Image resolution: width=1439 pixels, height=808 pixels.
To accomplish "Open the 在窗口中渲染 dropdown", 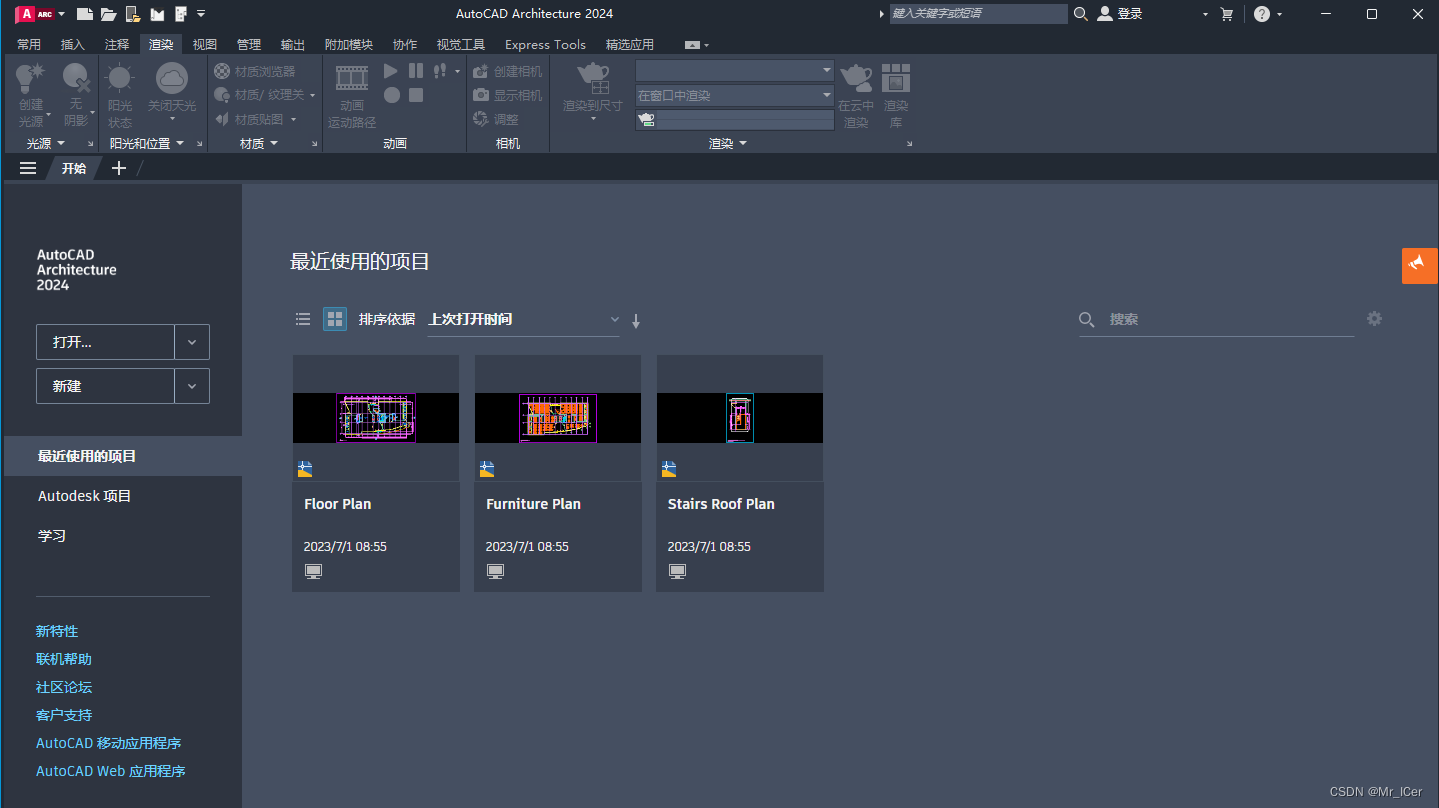I will click(735, 95).
